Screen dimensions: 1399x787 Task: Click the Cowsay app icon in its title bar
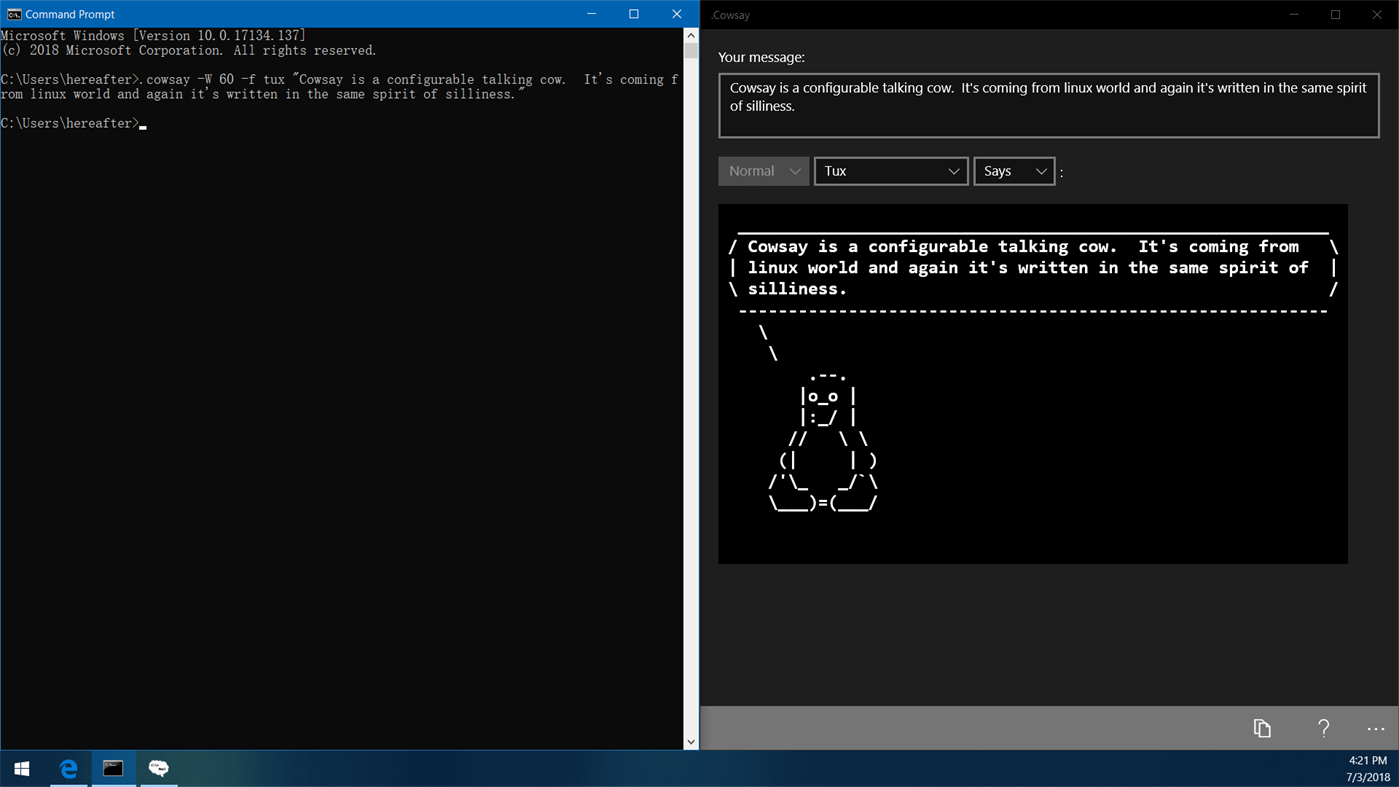pos(712,14)
